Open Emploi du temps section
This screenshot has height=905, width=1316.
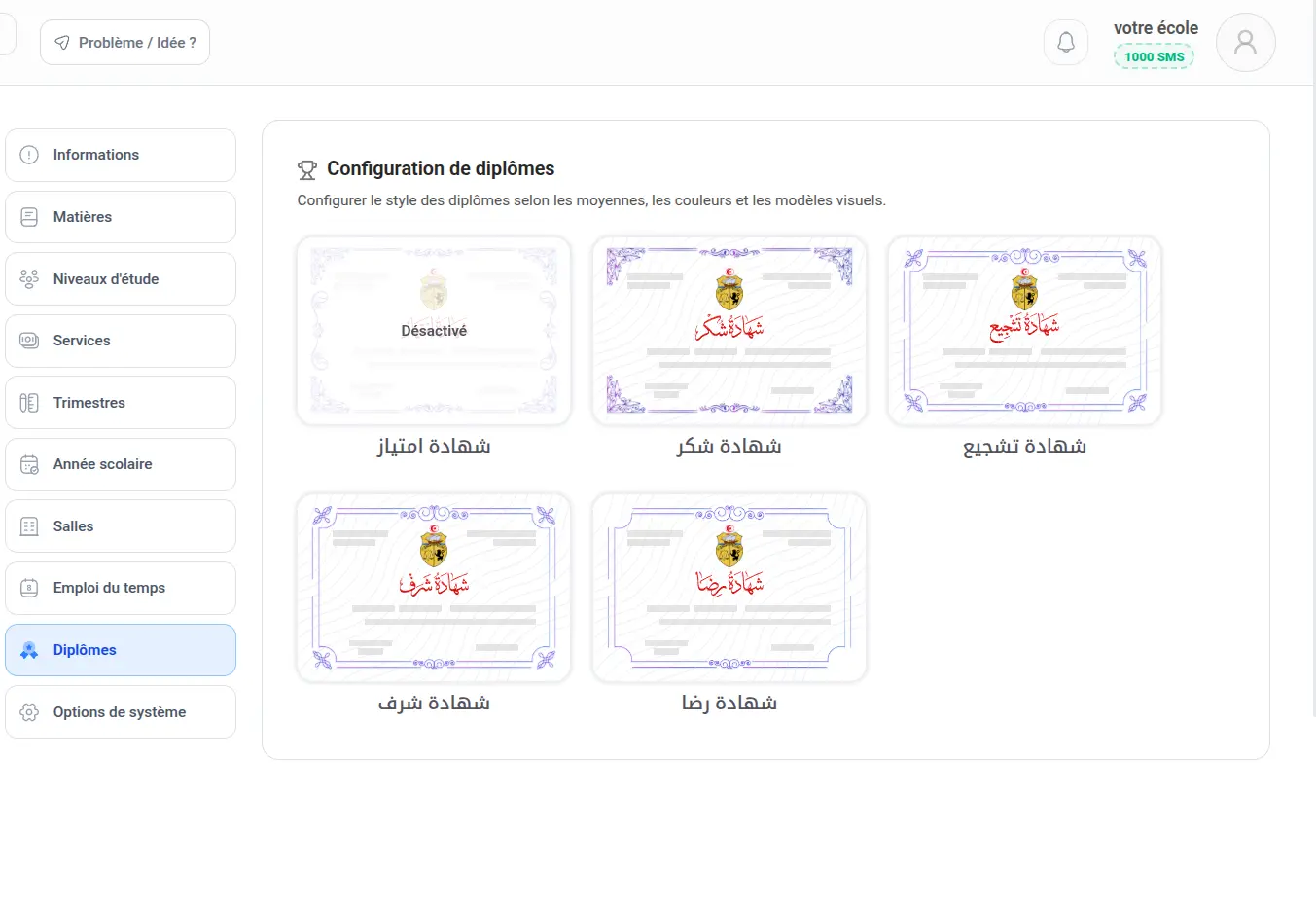point(121,588)
